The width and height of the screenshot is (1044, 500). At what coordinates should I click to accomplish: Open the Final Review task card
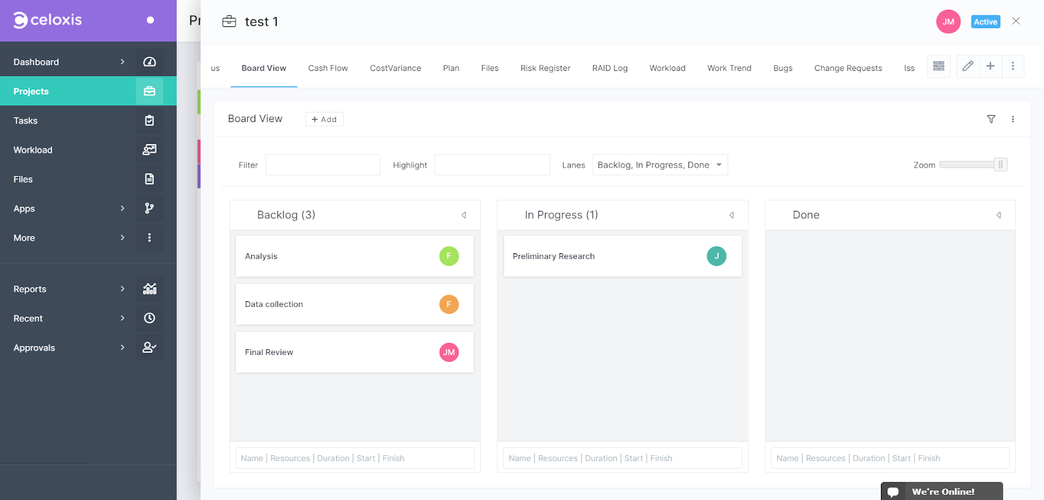355,352
